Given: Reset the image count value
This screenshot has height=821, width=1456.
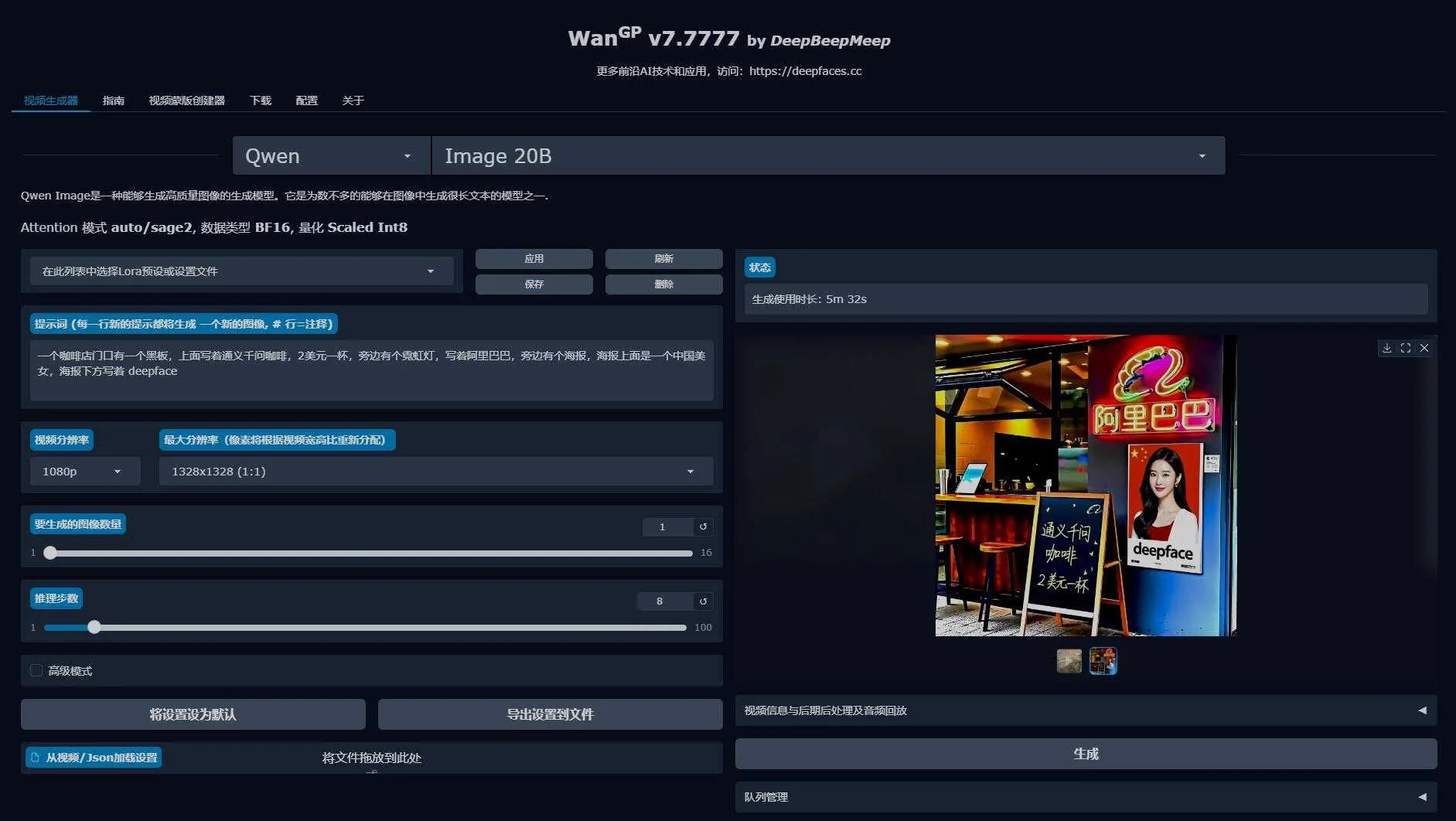Looking at the screenshot, I should pos(703,526).
